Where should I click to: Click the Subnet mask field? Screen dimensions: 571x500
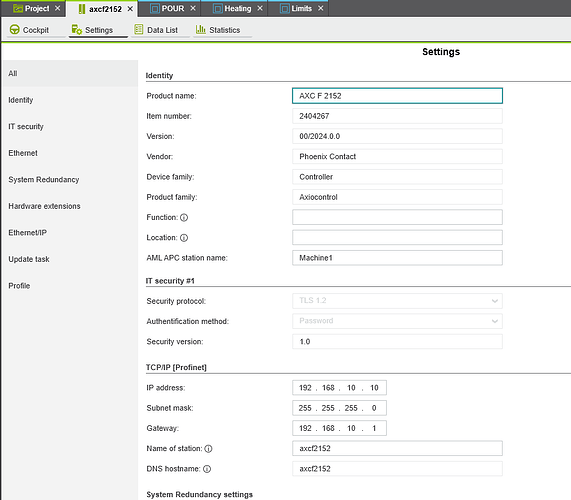(339, 408)
